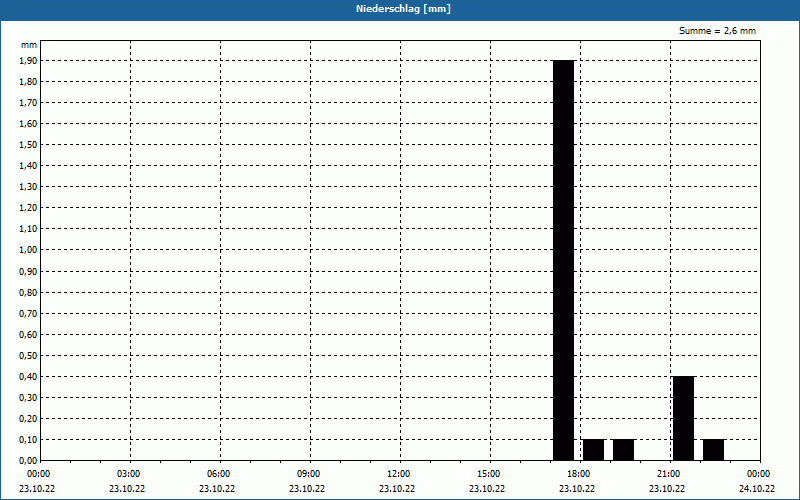Select the 0,10 y-axis value
800x500 pixels.
tap(28, 439)
